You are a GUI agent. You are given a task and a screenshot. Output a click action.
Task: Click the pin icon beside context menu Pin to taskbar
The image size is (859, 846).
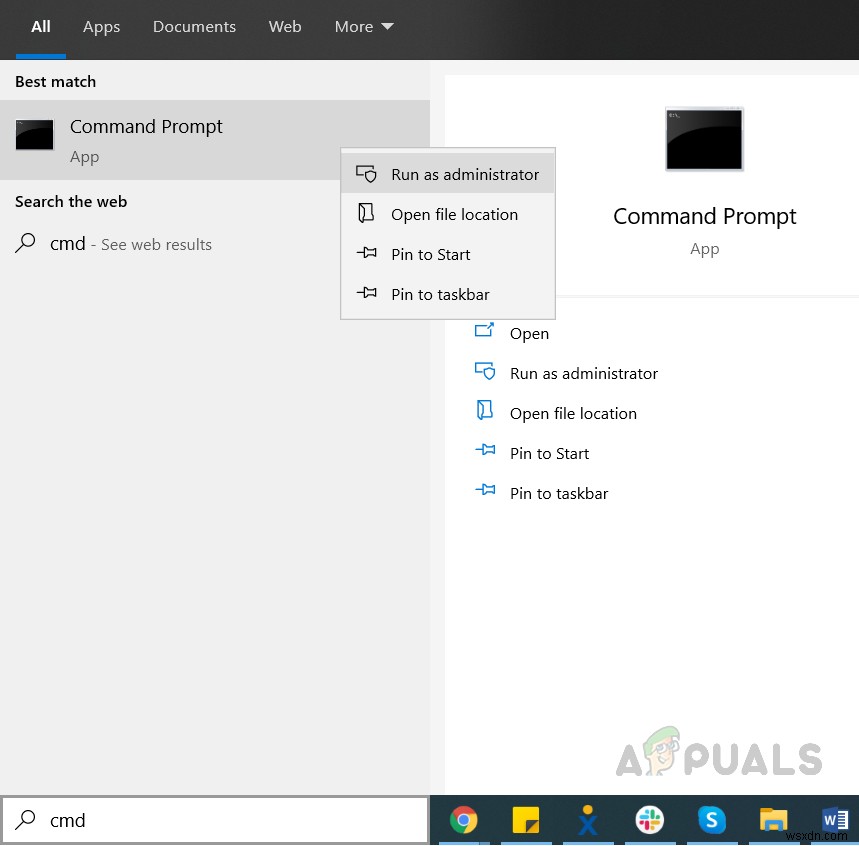[x=366, y=293]
